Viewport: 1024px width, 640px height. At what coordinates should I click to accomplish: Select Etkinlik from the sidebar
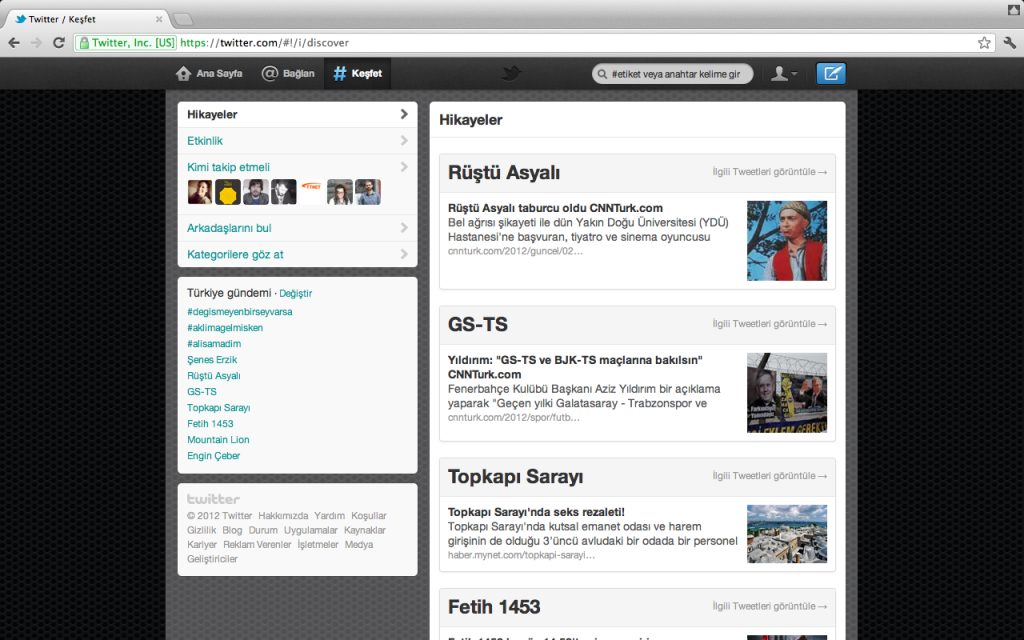click(203, 139)
